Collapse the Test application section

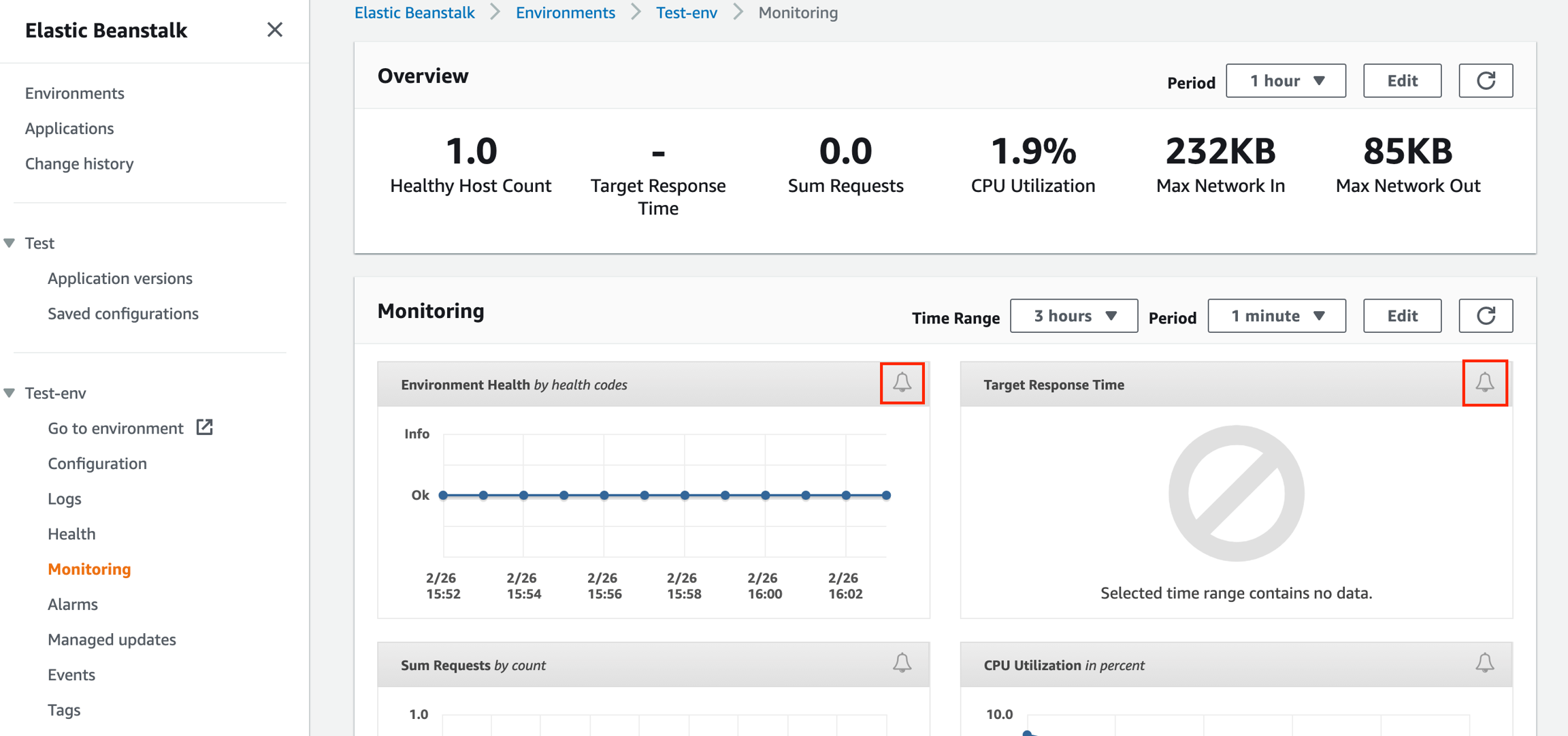(x=10, y=243)
